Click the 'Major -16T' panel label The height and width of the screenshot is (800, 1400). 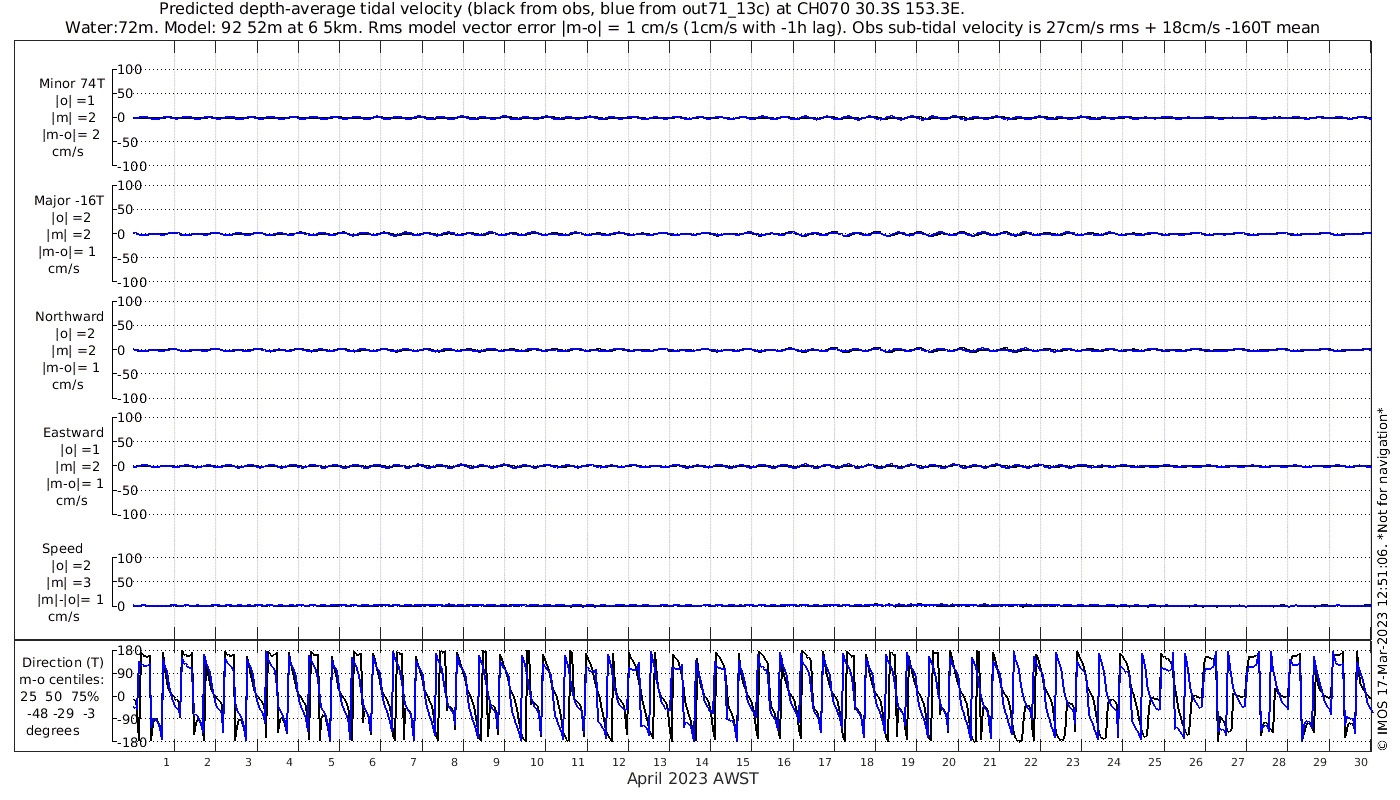tap(69, 200)
